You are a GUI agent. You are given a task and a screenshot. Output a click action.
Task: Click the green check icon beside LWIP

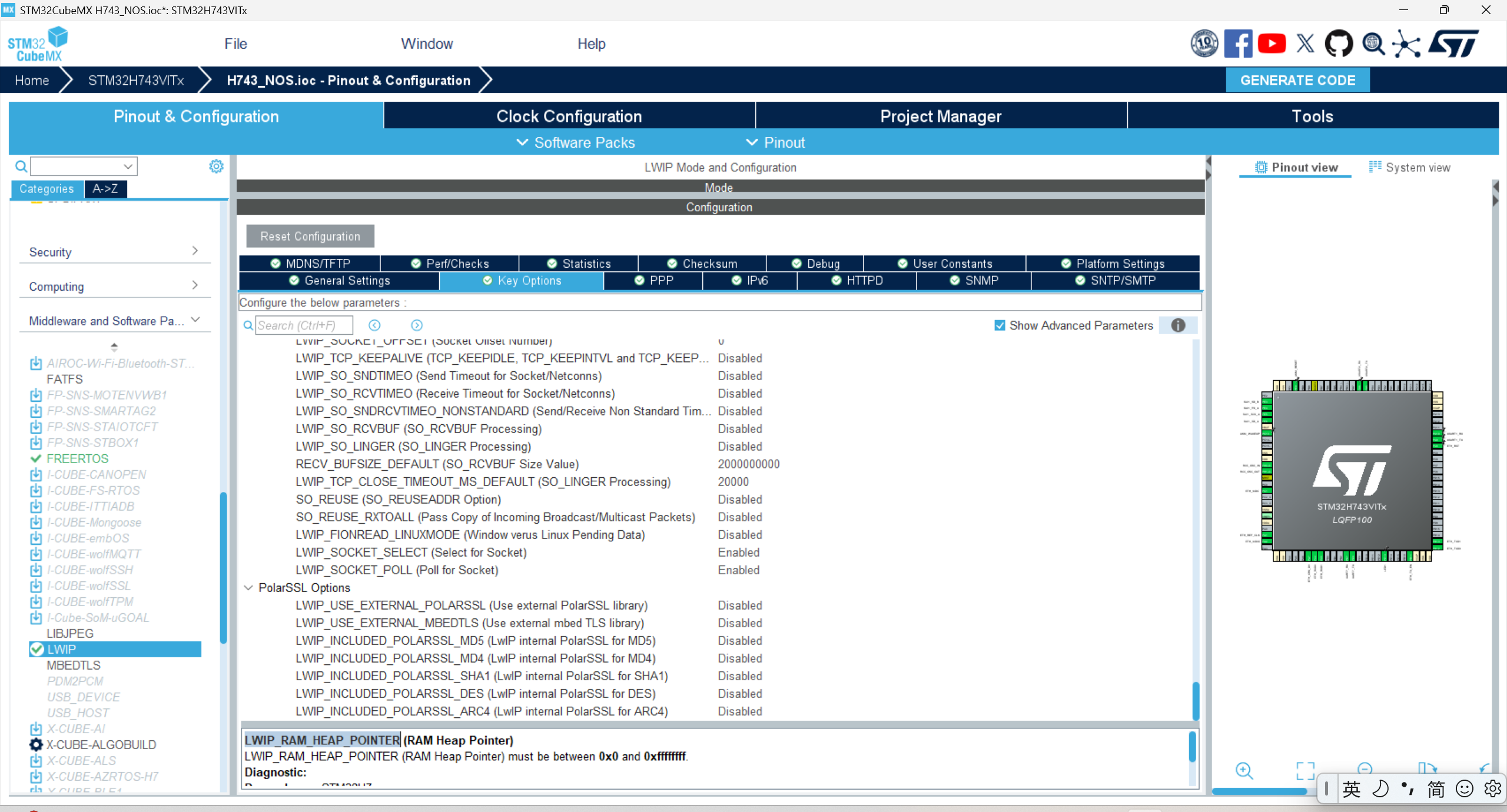tap(36, 649)
